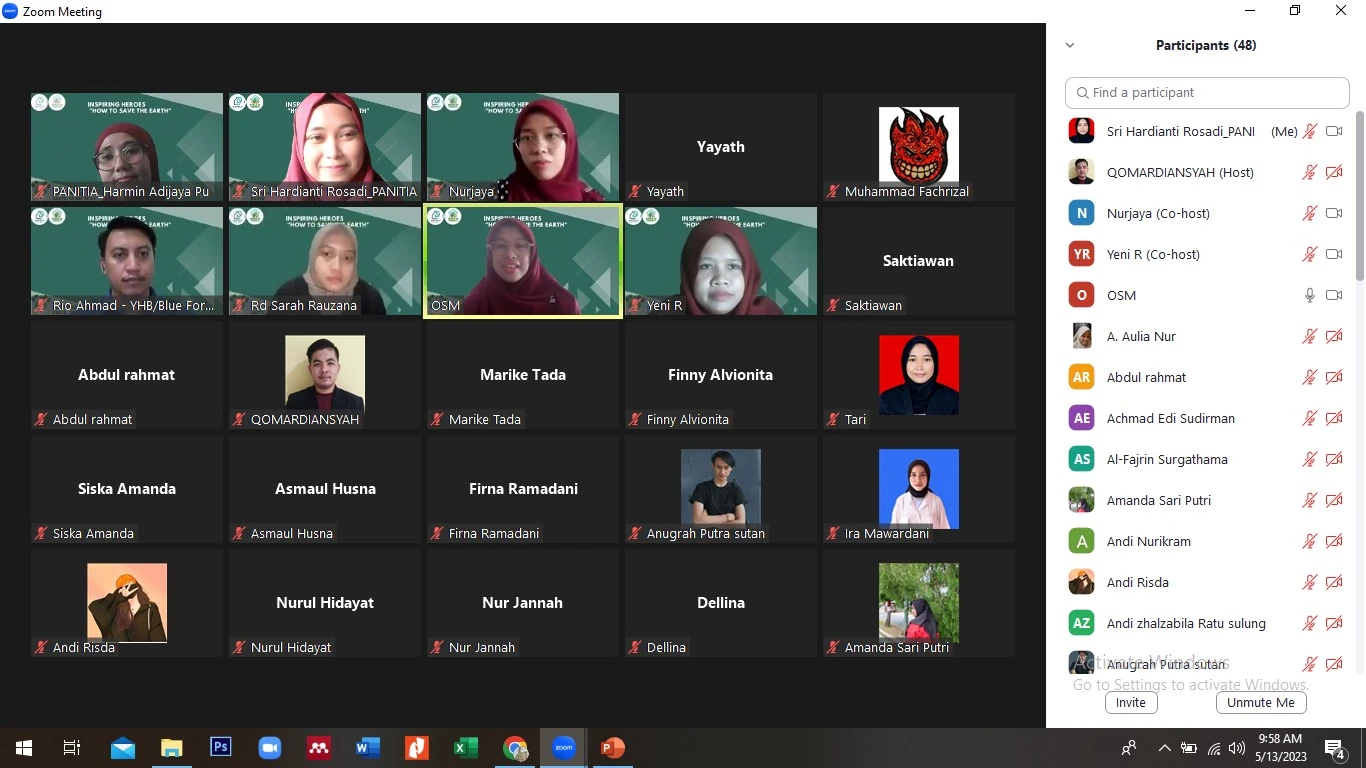Screen dimensions: 1366x768
Task: Click OSM's avatar in the participants list
Action: pyautogui.click(x=1081, y=295)
